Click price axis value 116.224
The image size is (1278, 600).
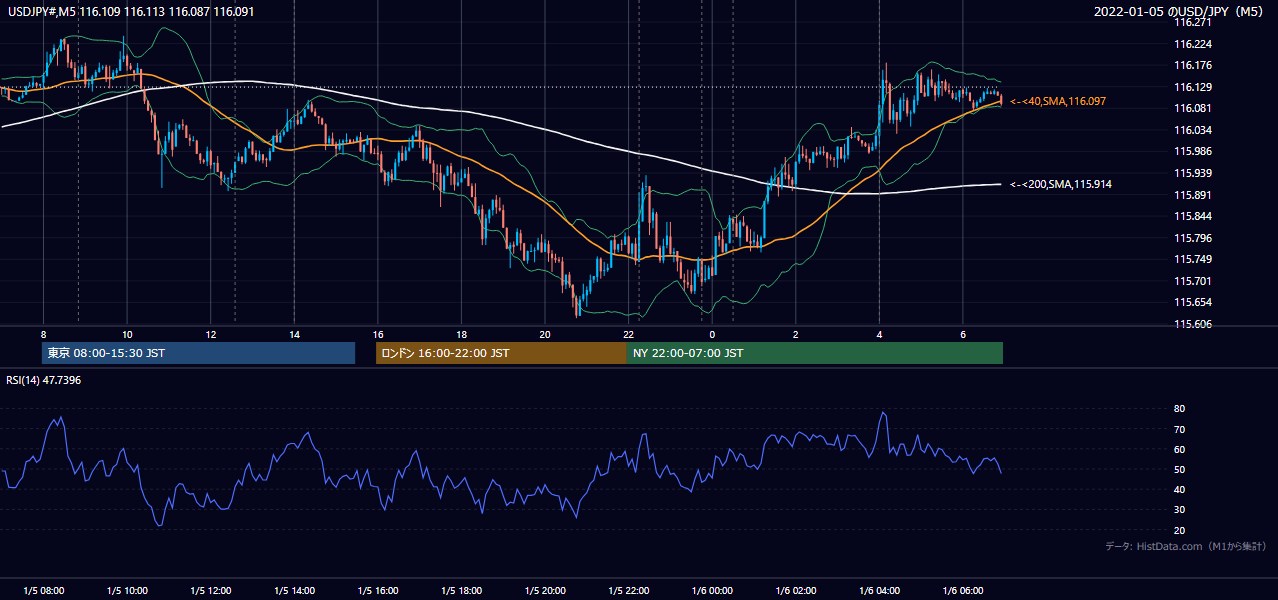1193,44
